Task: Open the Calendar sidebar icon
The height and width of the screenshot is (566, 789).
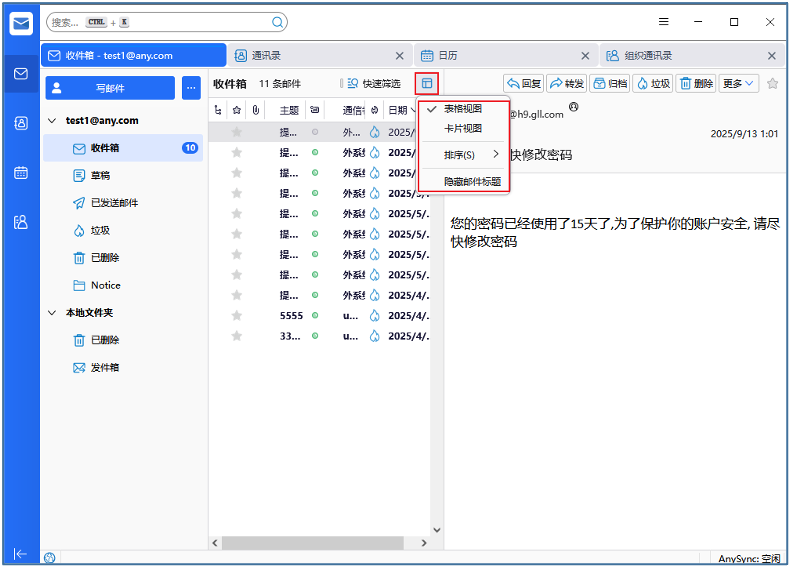Action: click(x=20, y=172)
